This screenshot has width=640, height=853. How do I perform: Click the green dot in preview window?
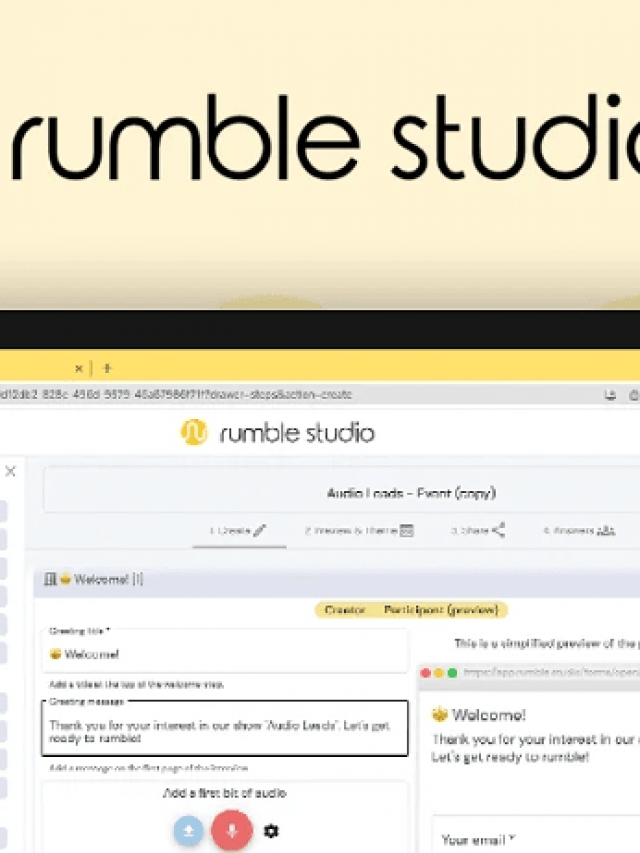[x=452, y=673]
